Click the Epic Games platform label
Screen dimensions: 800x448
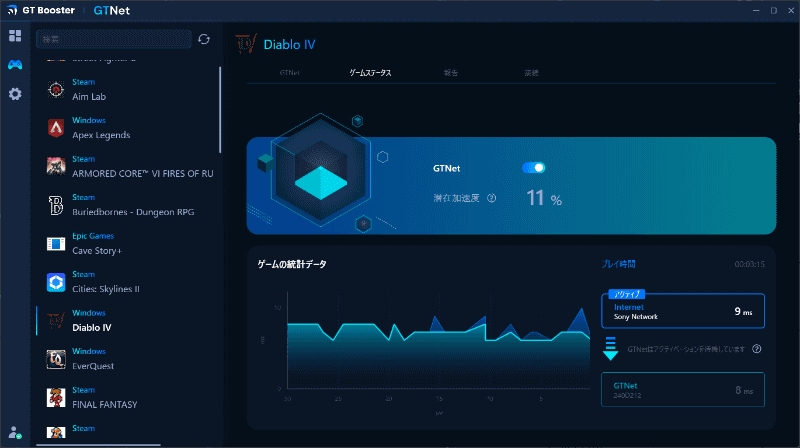point(93,236)
